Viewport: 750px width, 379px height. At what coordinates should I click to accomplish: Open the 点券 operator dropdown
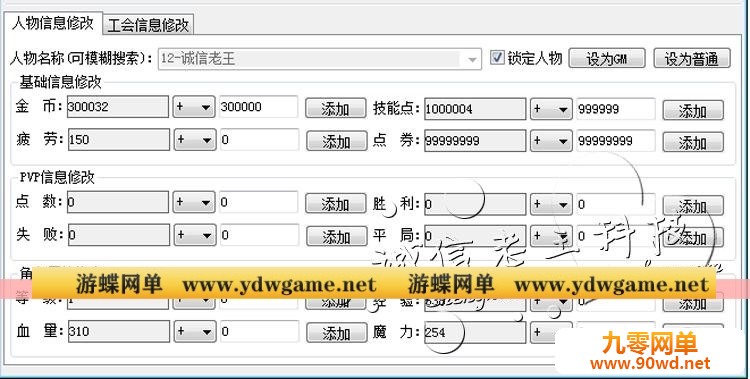551,141
